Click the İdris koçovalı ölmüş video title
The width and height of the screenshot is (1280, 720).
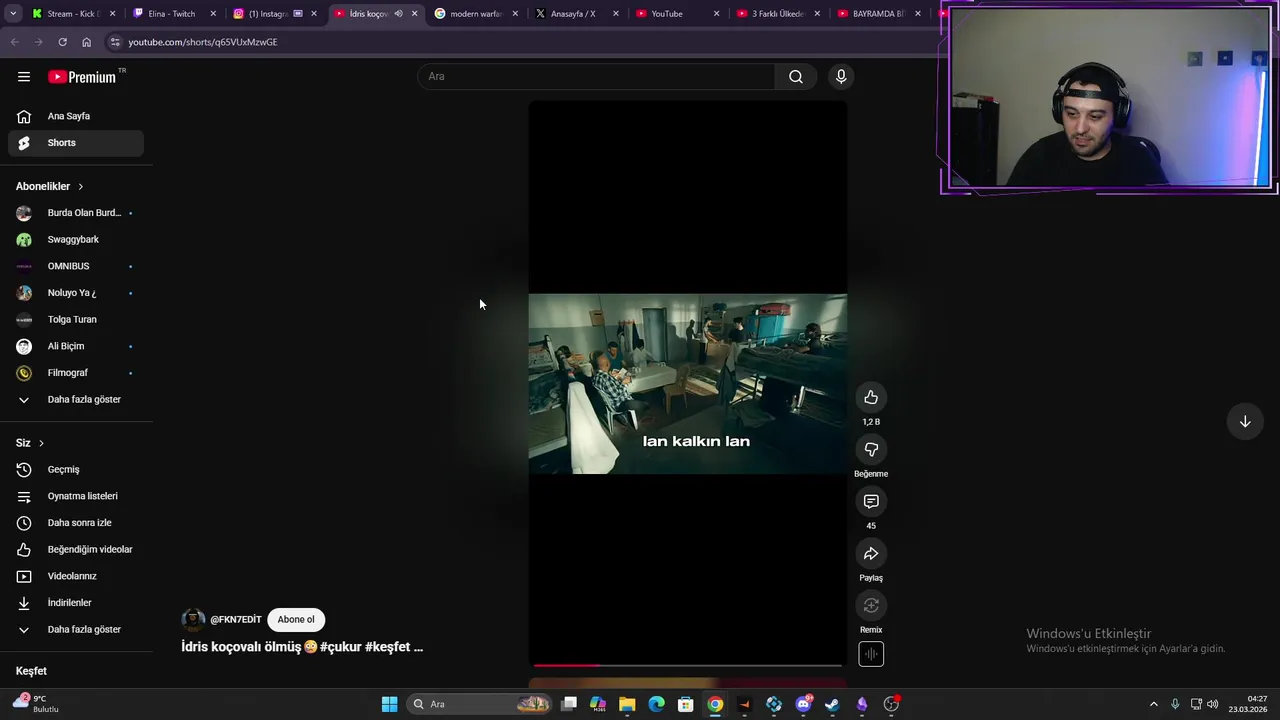click(302, 647)
